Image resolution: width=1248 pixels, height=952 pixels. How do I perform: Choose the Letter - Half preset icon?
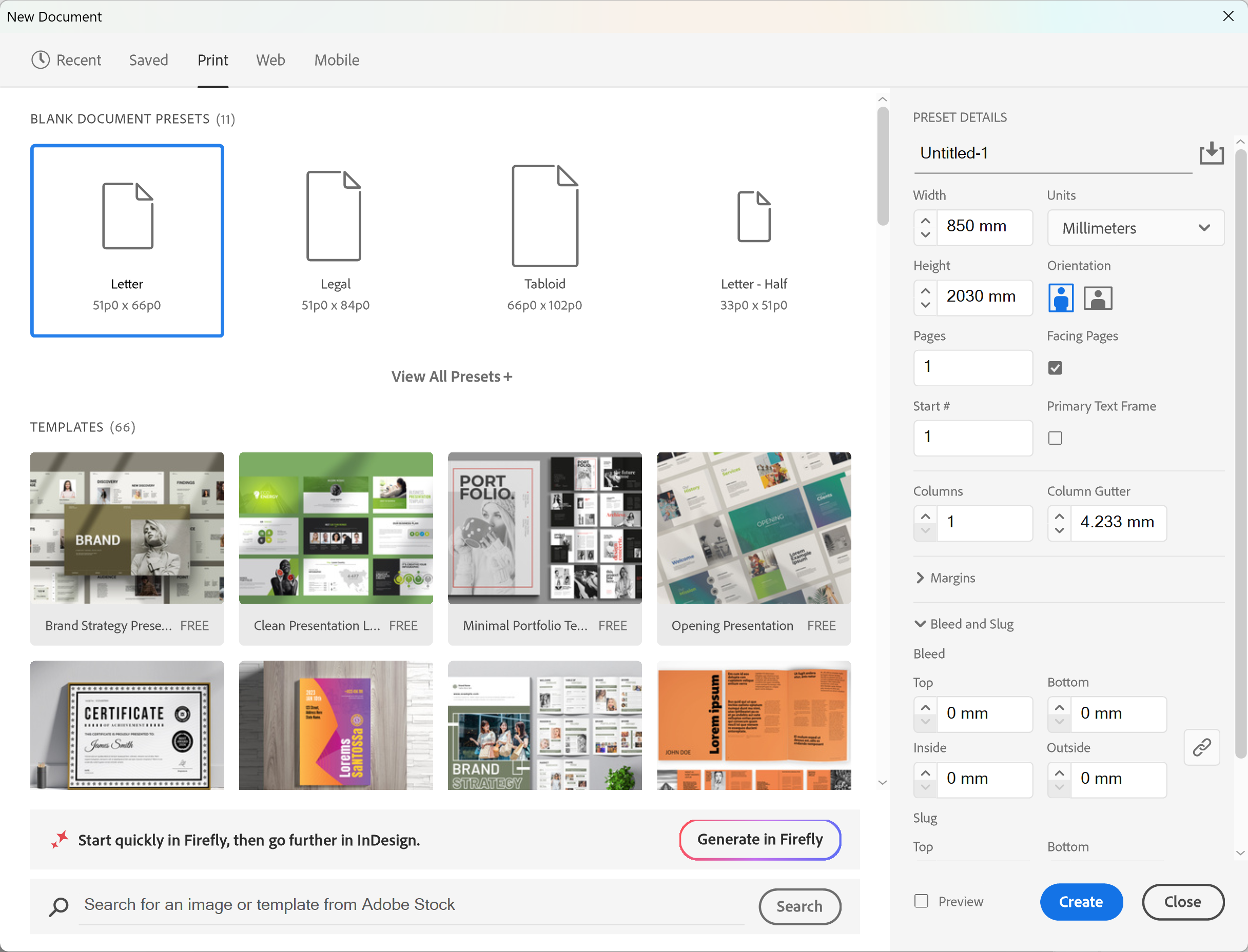(x=754, y=216)
